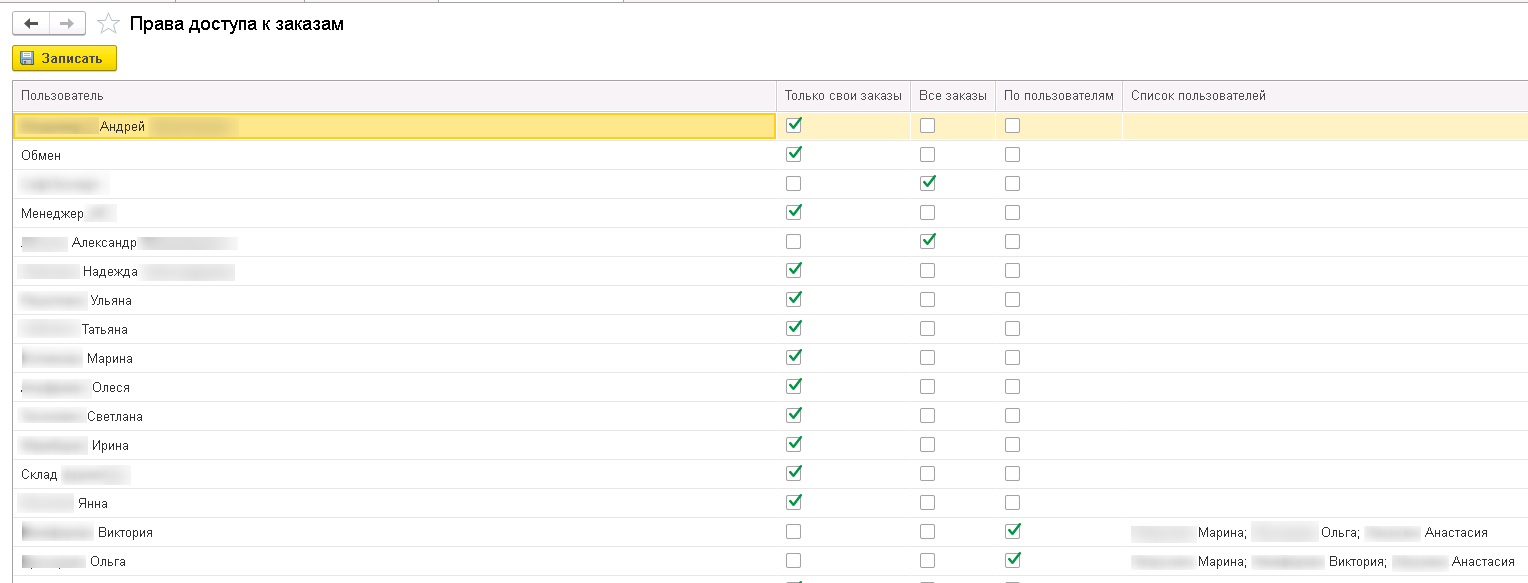Image resolution: width=1528 pixels, height=583 pixels.
Task: Add page to favorites with star icon
Action: pyautogui.click(x=108, y=24)
